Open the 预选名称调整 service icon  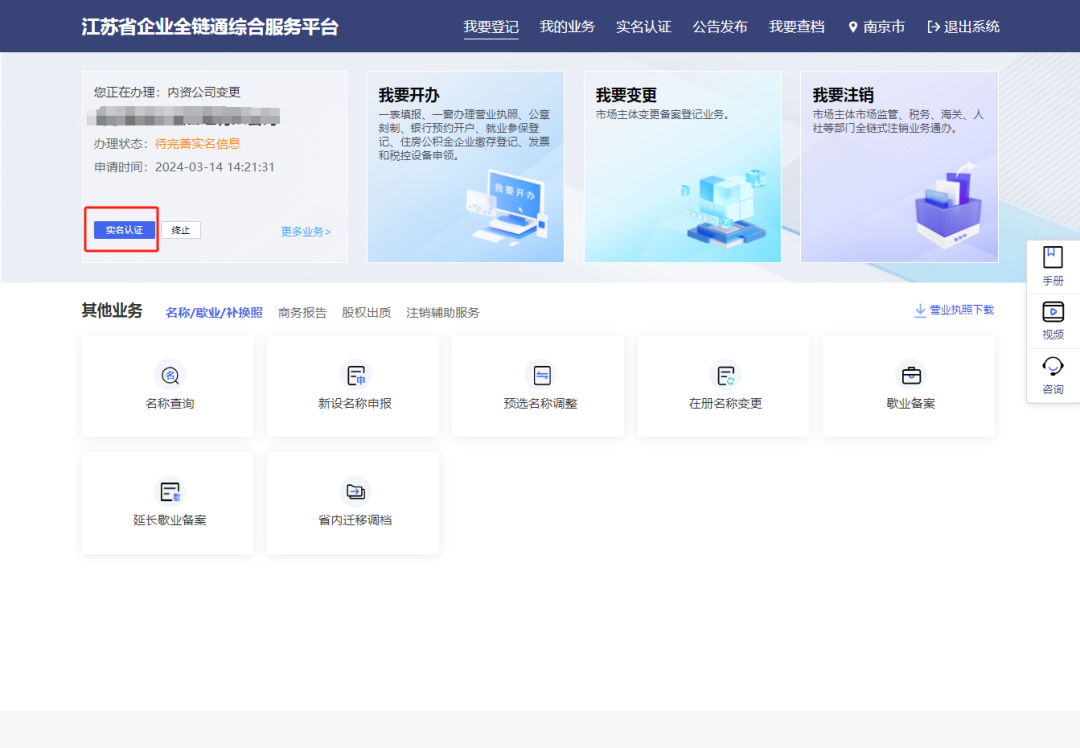pyautogui.click(x=537, y=385)
